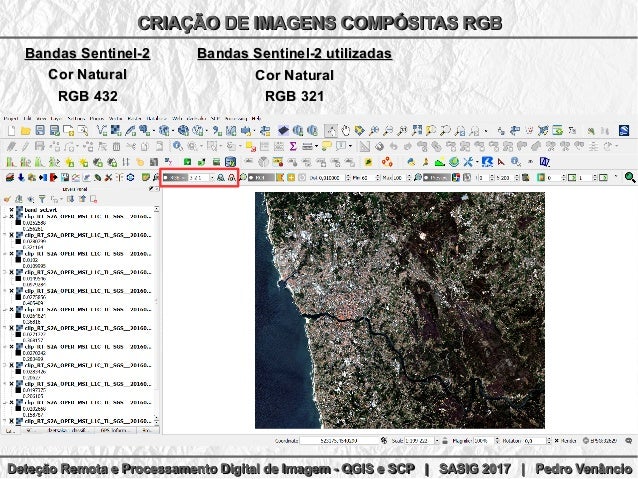
Task: Select the Pan Map hand tool
Action: coord(345,131)
